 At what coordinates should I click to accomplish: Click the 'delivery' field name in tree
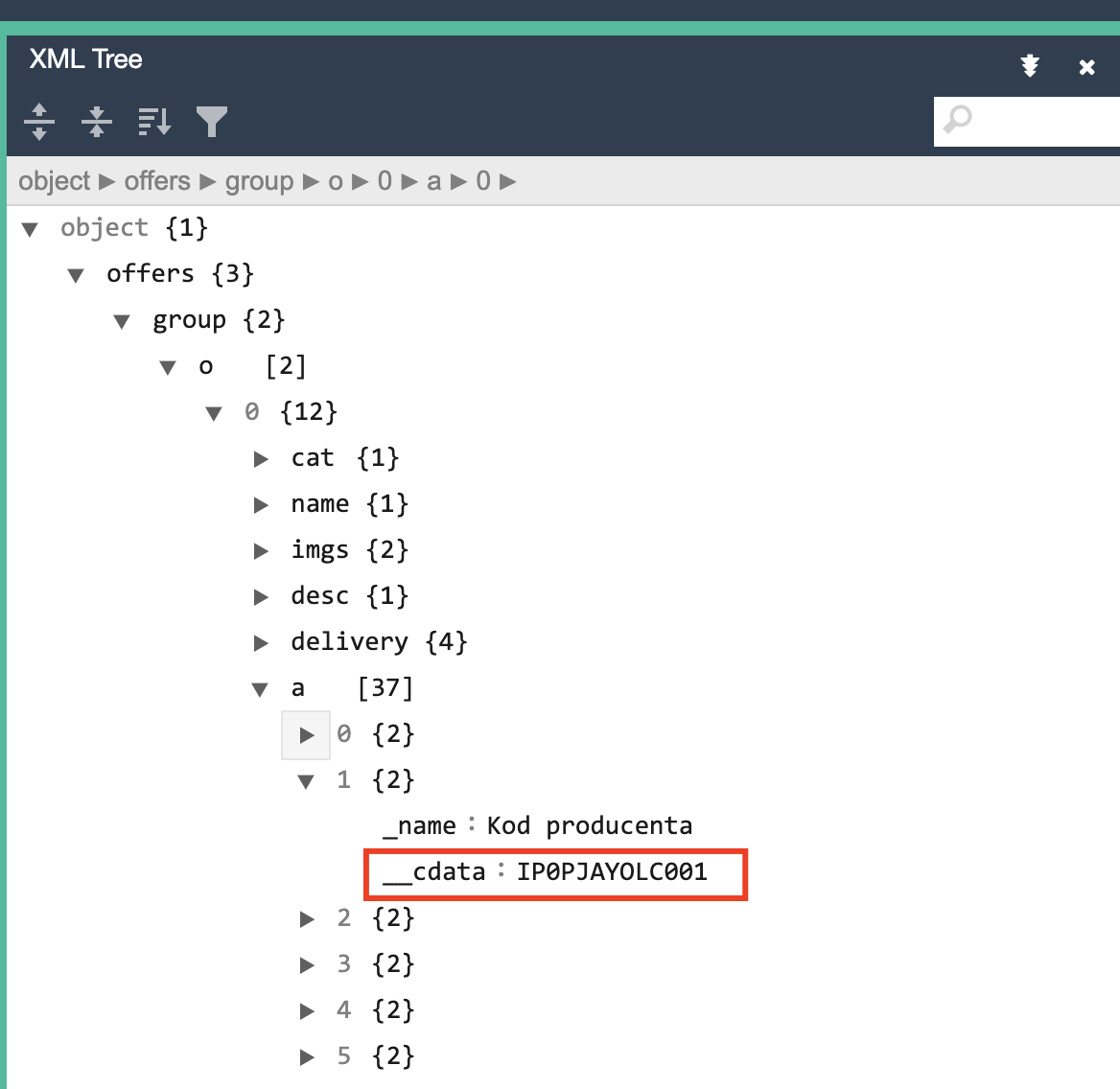(x=349, y=641)
